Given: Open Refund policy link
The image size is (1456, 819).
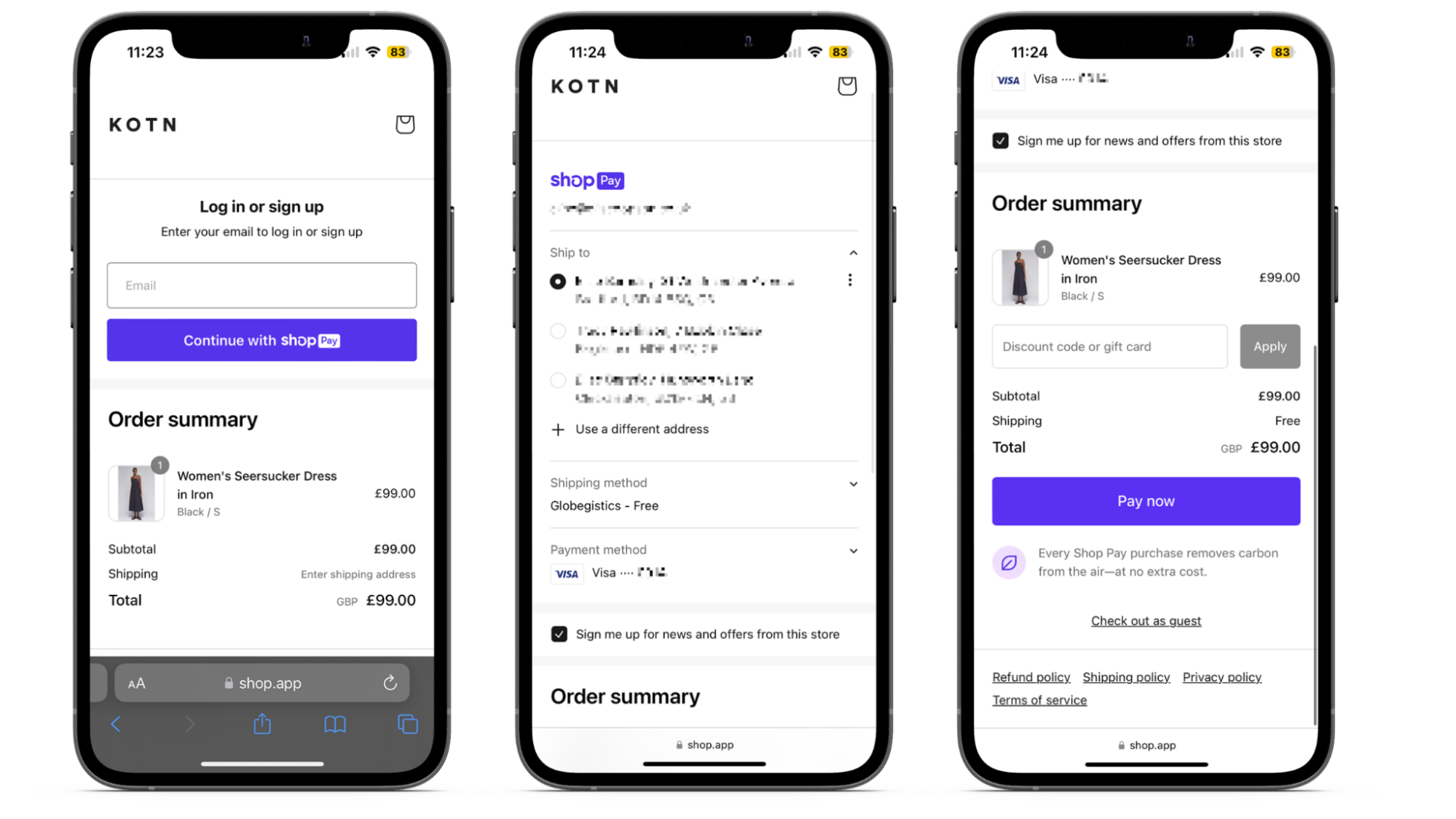Looking at the screenshot, I should click(1031, 677).
